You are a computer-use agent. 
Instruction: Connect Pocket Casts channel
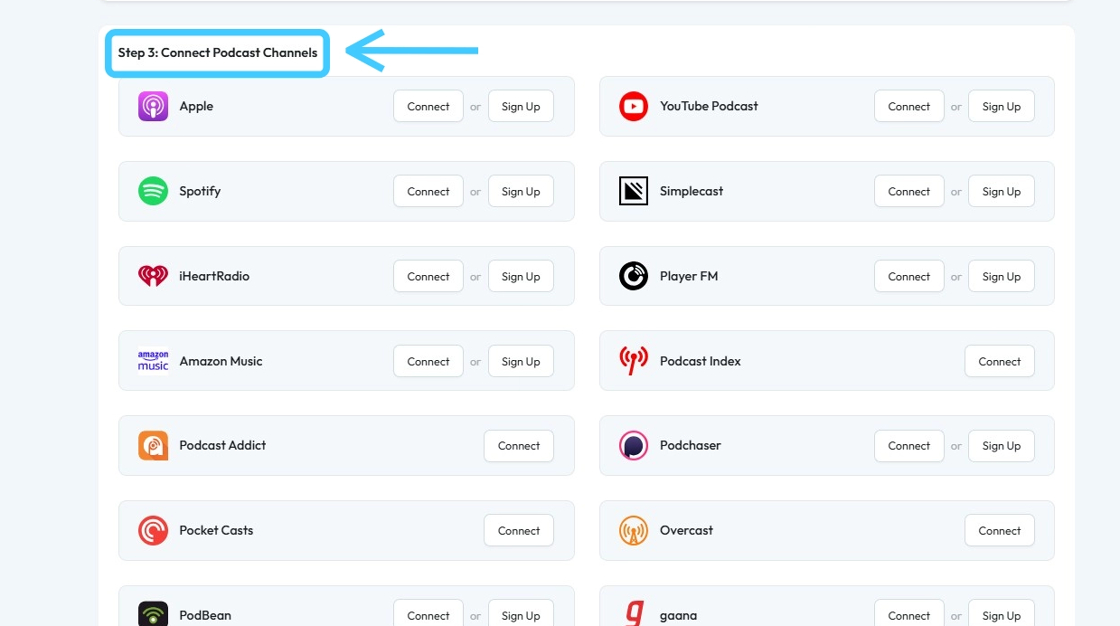[519, 531]
